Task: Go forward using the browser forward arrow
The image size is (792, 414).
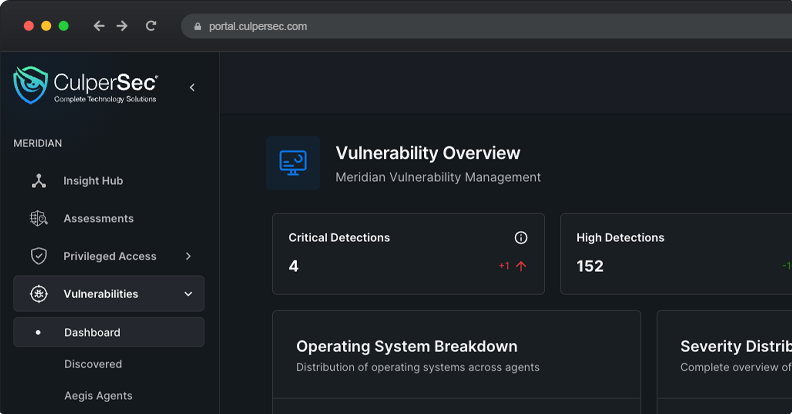Action: click(x=122, y=26)
